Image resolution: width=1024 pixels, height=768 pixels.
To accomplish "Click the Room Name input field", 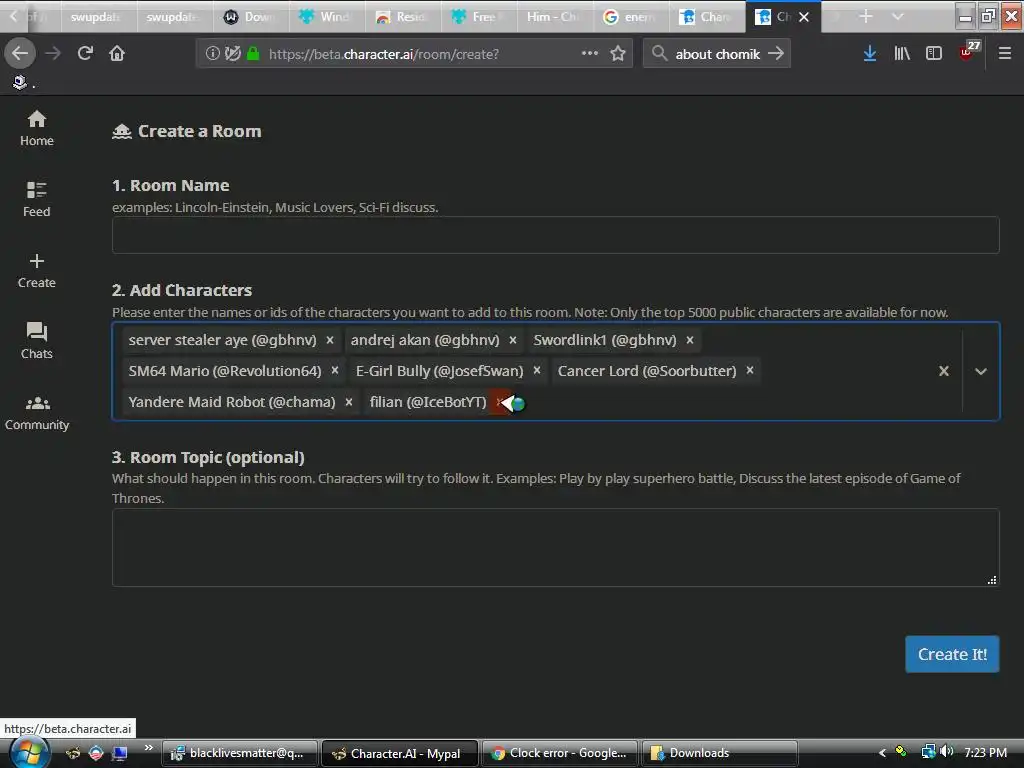I will click(x=556, y=235).
